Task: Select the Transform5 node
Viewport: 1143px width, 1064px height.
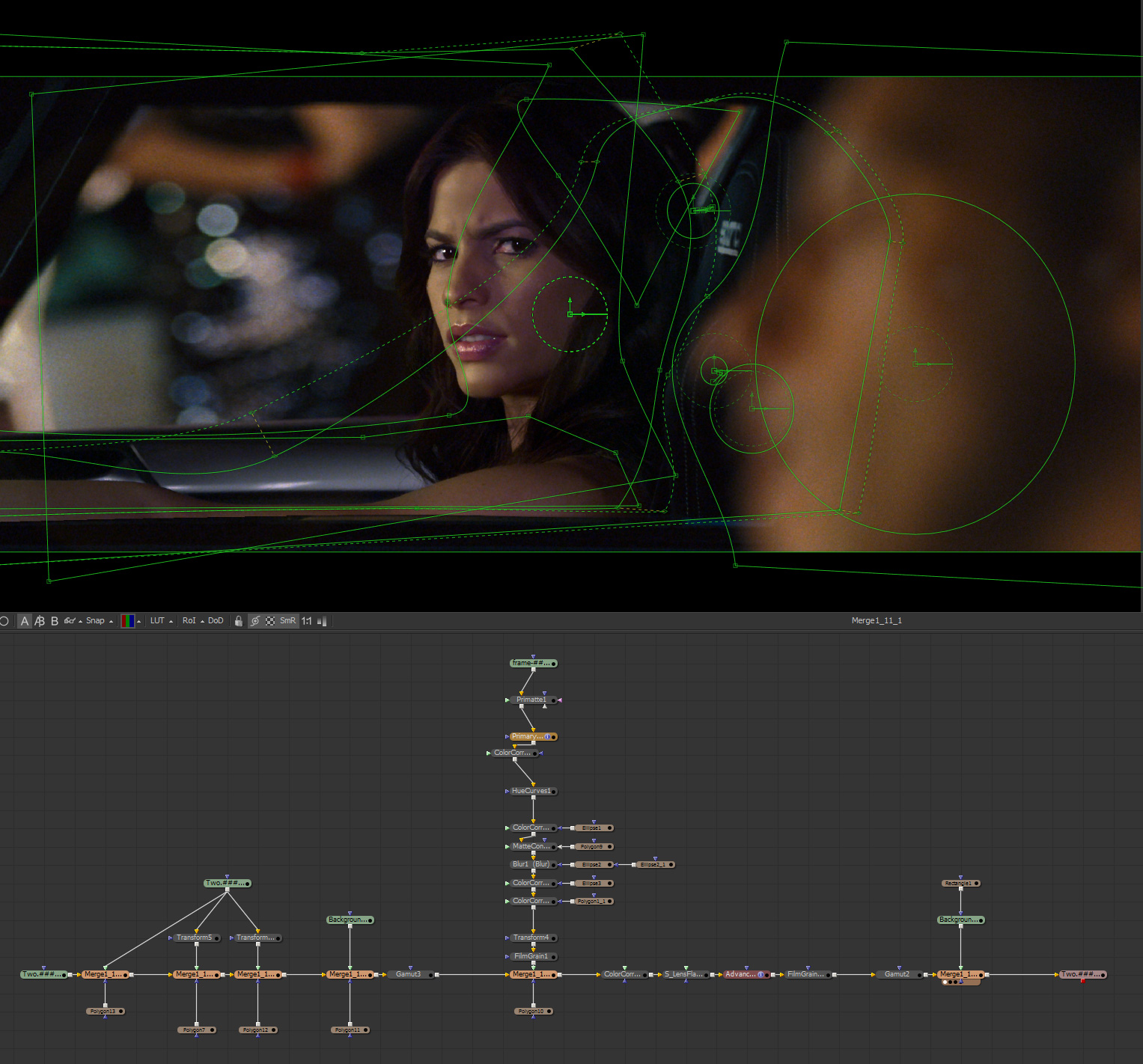Action: (x=196, y=938)
